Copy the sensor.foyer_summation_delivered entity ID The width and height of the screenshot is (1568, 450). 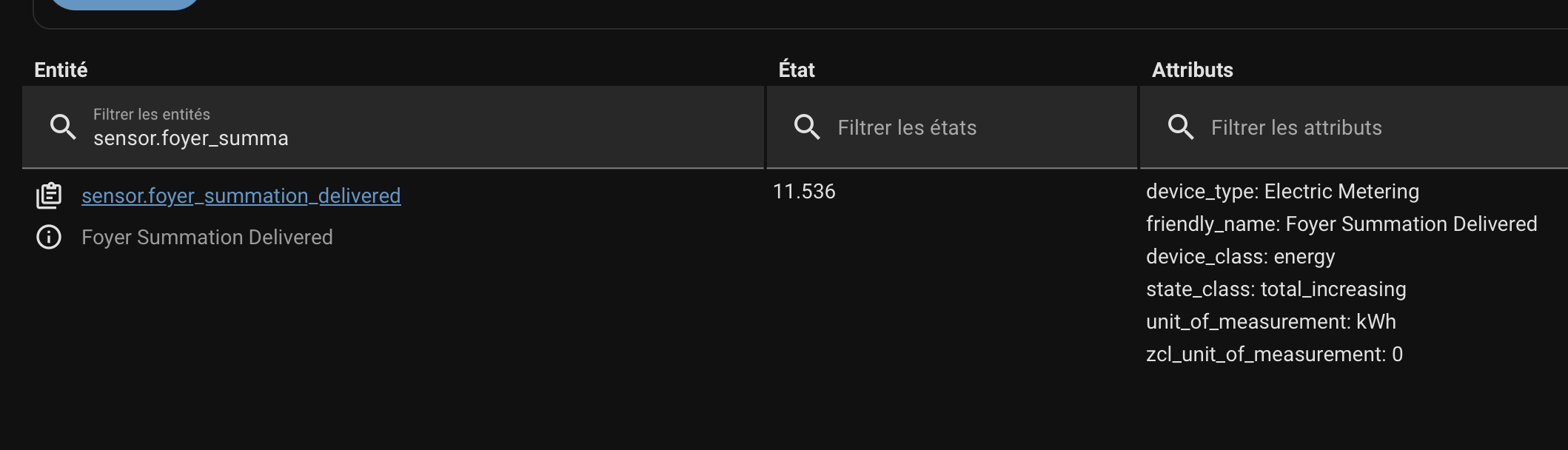pos(49,195)
